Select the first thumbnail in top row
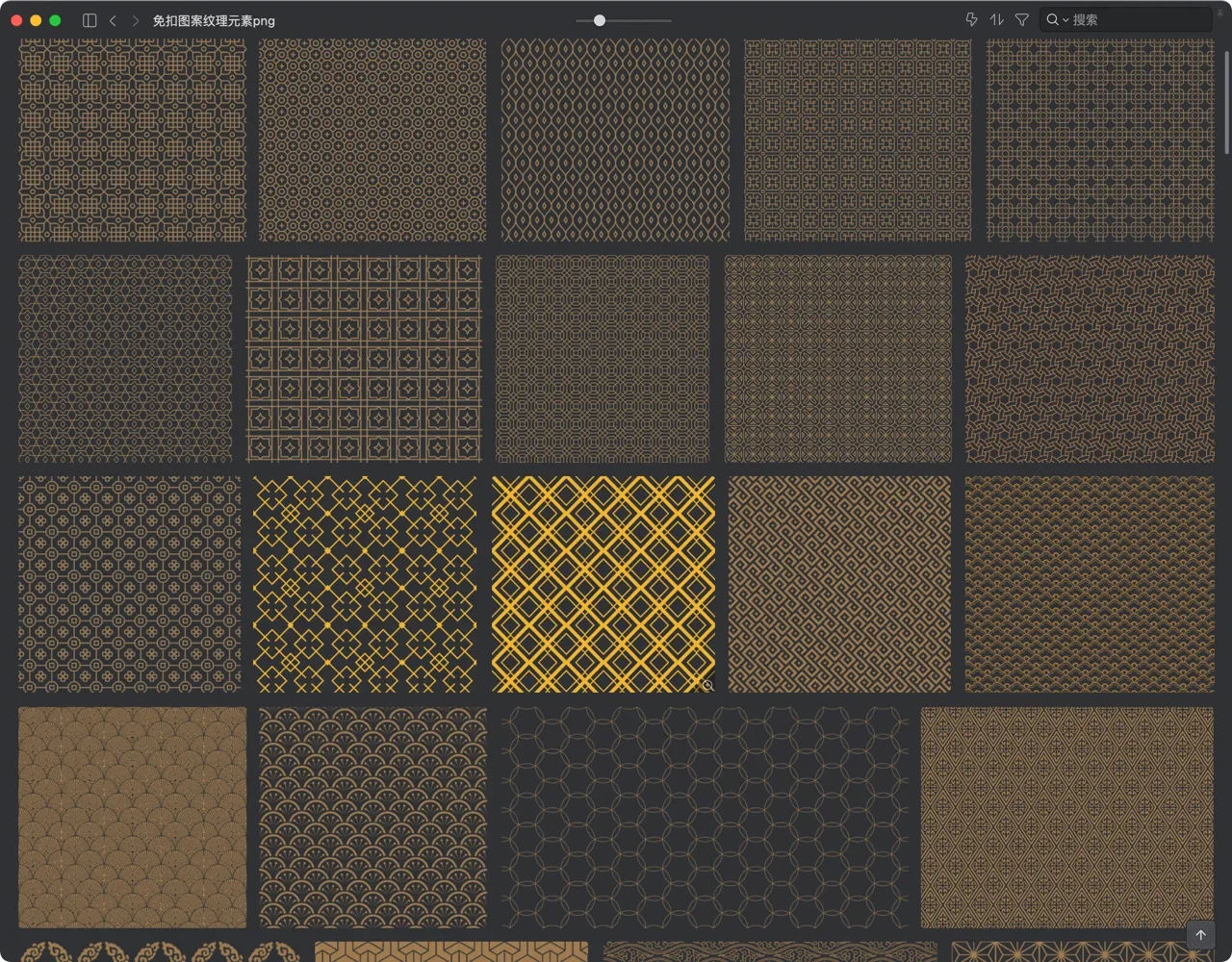This screenshot has height=962, width=1232. 132,139
